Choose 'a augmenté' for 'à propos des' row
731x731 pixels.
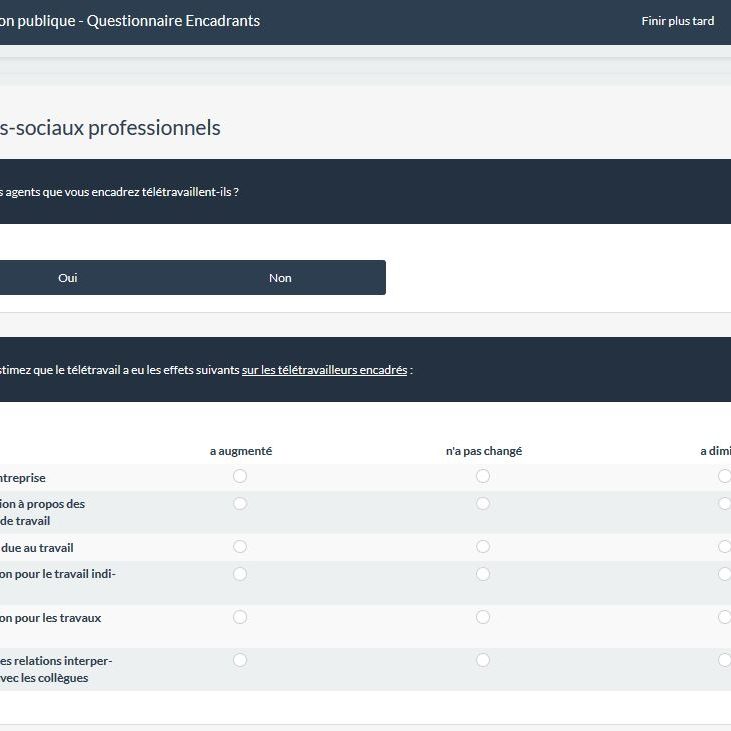coord(240,503)
